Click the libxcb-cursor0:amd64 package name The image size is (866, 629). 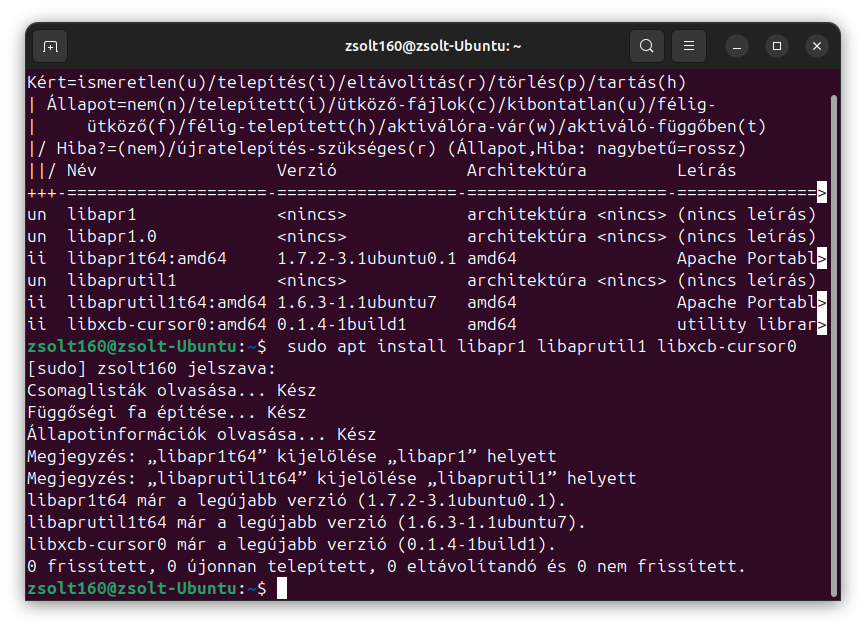tap(167, 324)
